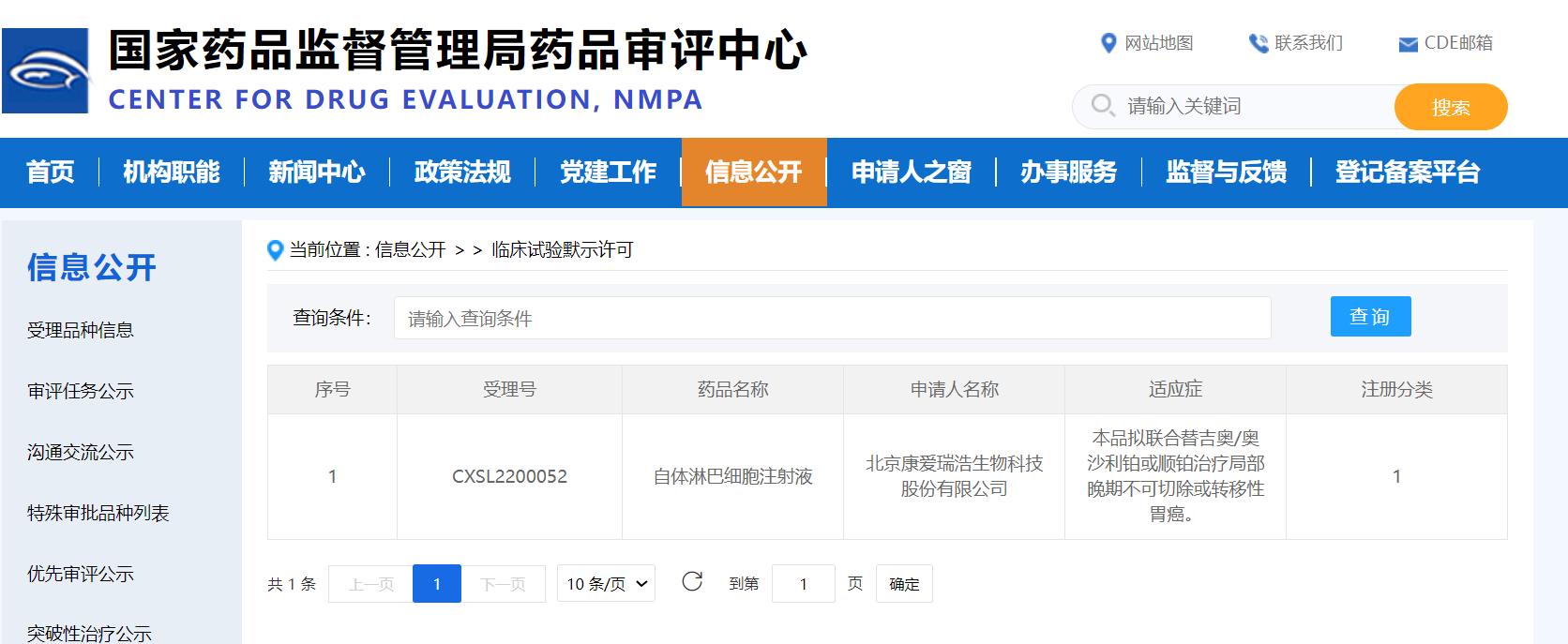
Task: Open 沟通交流公示 in the sidebar
Action: click(x=81, y=452)
